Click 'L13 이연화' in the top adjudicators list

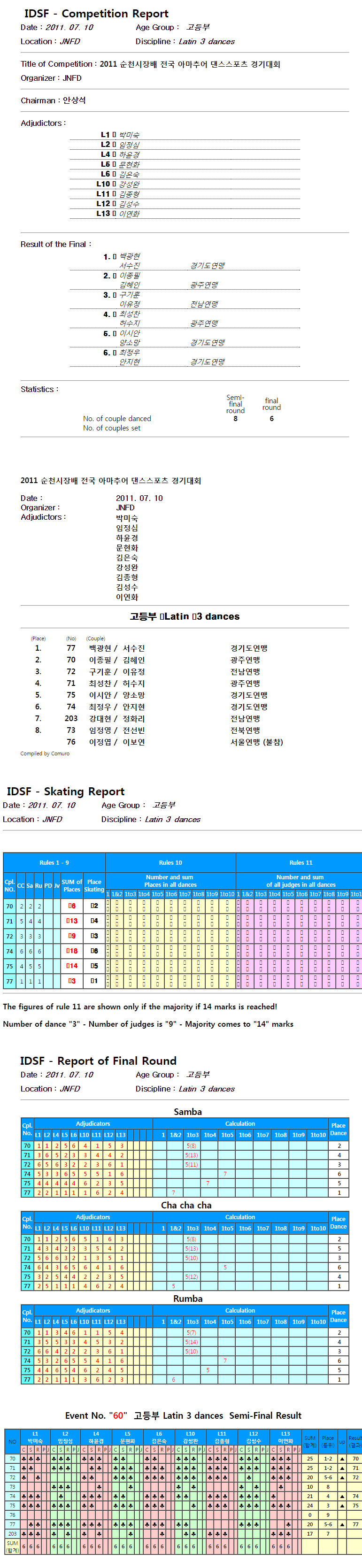[x=185, y=214]
